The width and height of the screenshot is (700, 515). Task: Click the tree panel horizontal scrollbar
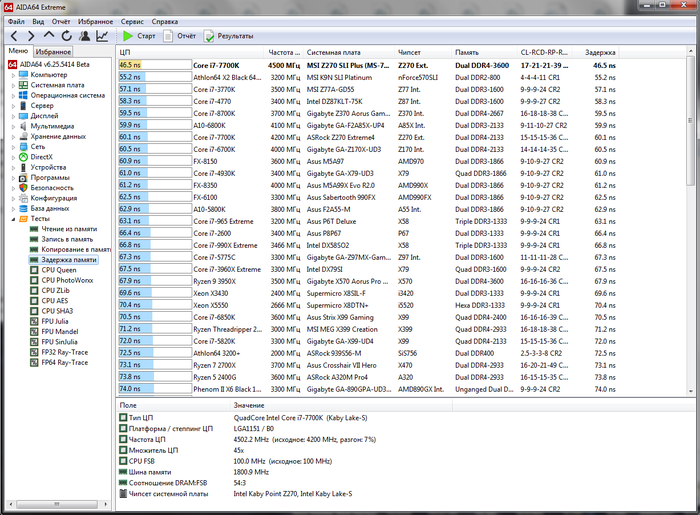coord(58,504)
